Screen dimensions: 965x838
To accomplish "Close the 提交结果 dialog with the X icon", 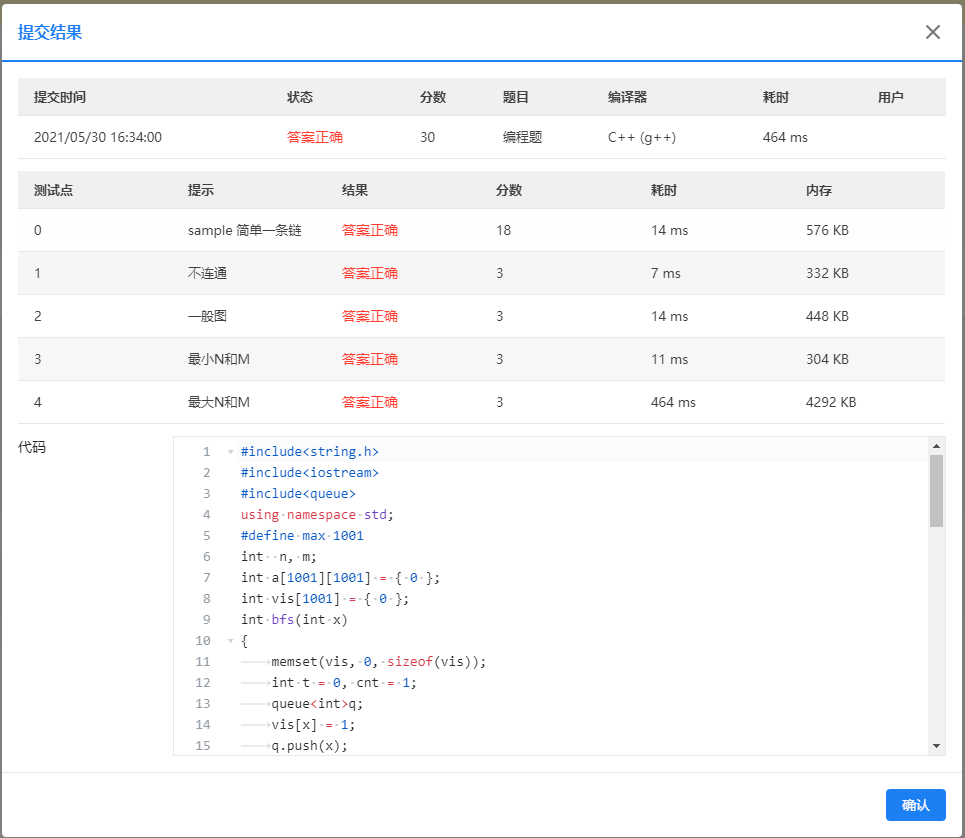I will click(x=932, y=32).
